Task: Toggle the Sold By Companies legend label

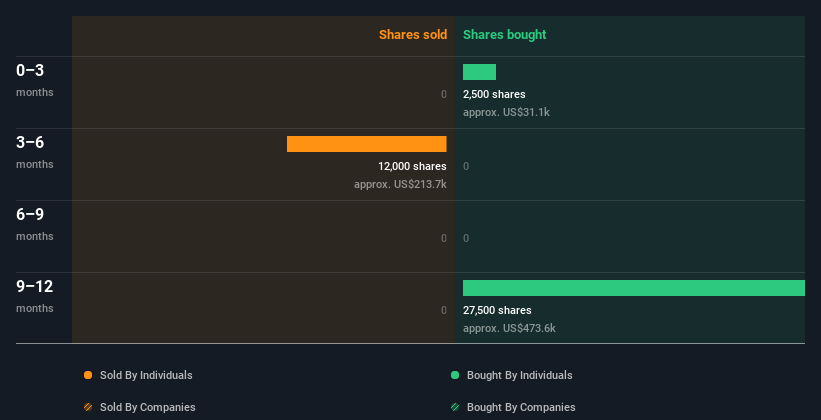Action: (x=148, y=407)
